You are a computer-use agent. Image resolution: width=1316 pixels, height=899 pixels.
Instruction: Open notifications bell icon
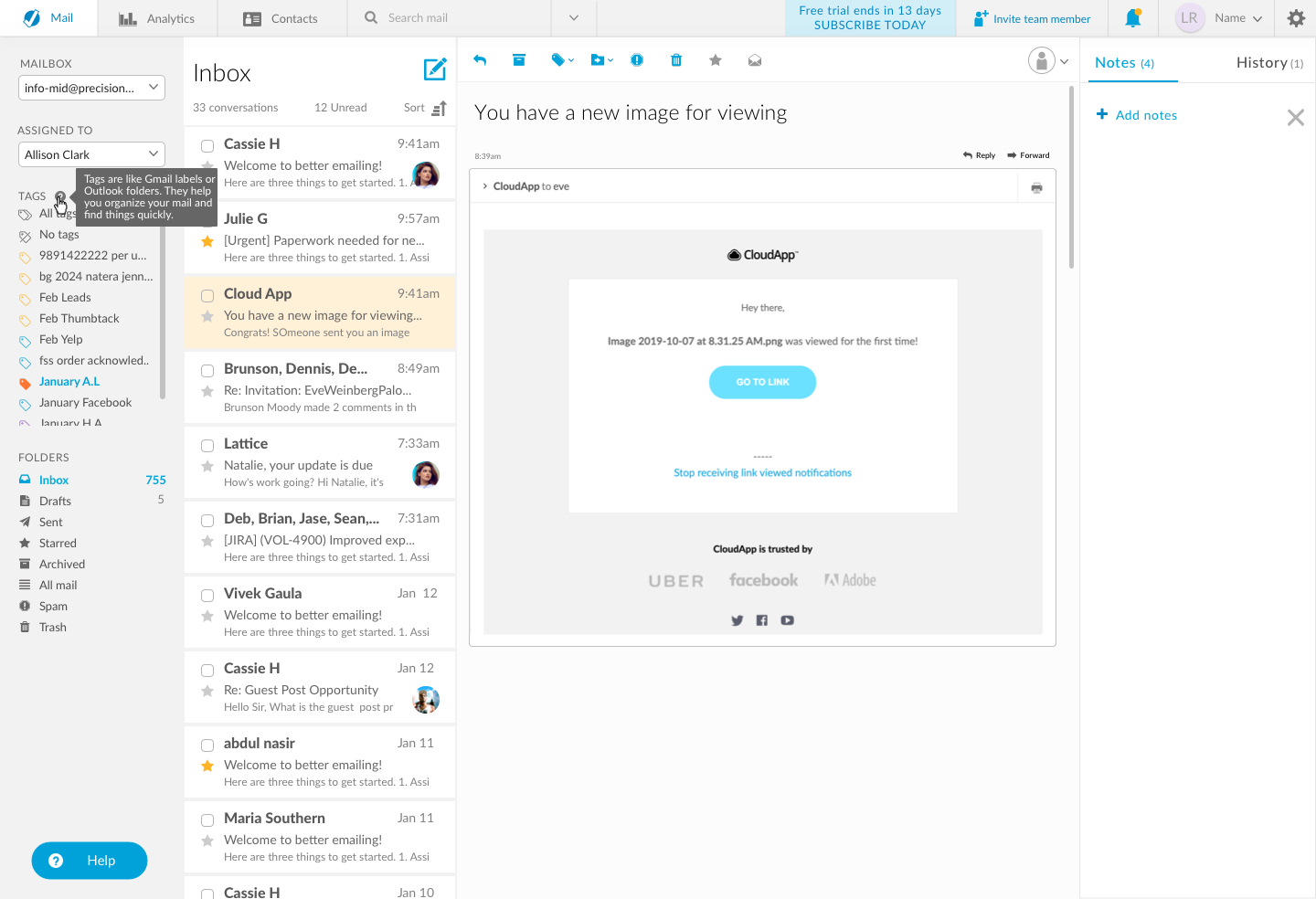coord(1133,17)
